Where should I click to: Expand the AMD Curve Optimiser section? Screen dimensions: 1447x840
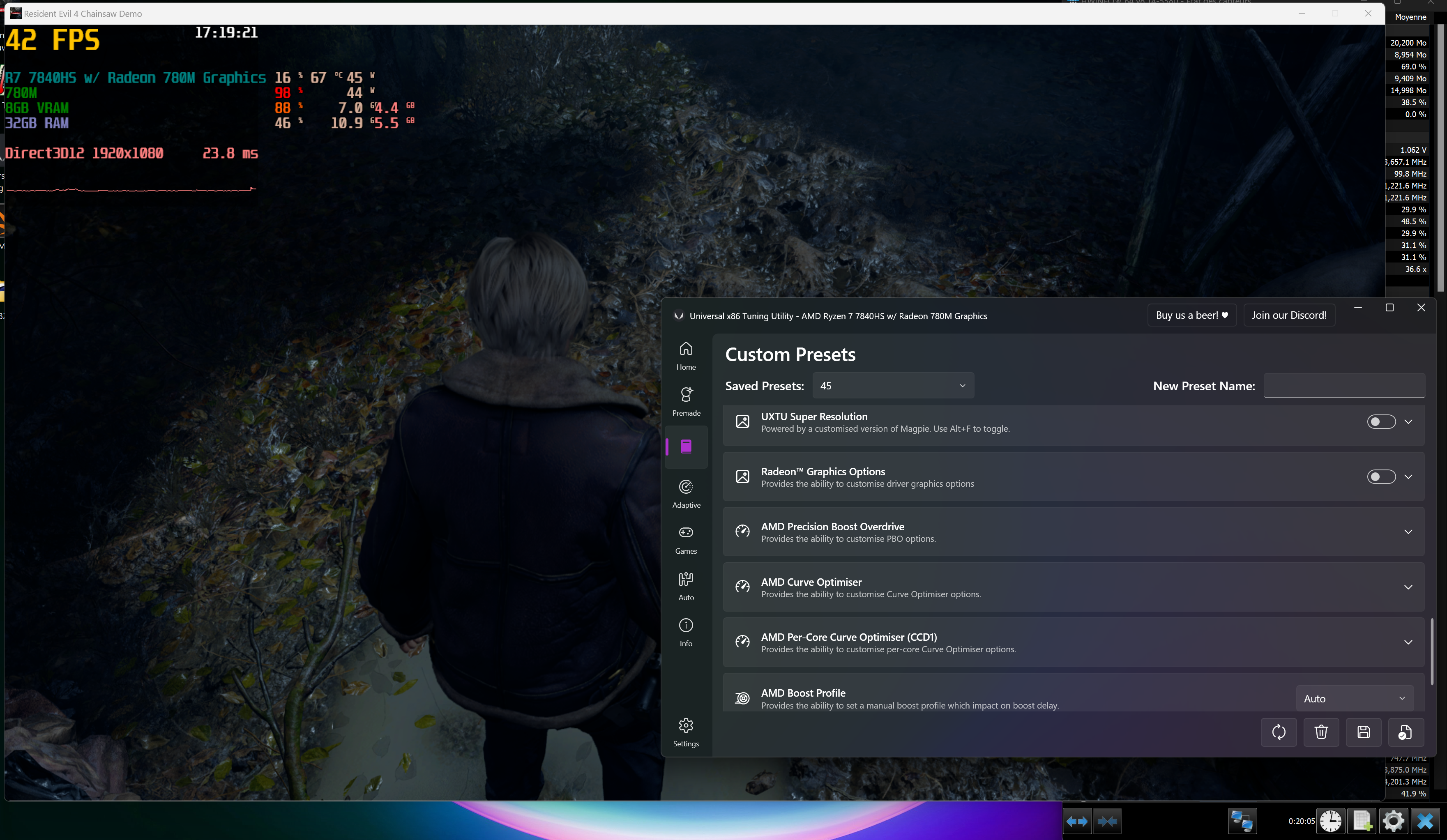coord(1408,587)
